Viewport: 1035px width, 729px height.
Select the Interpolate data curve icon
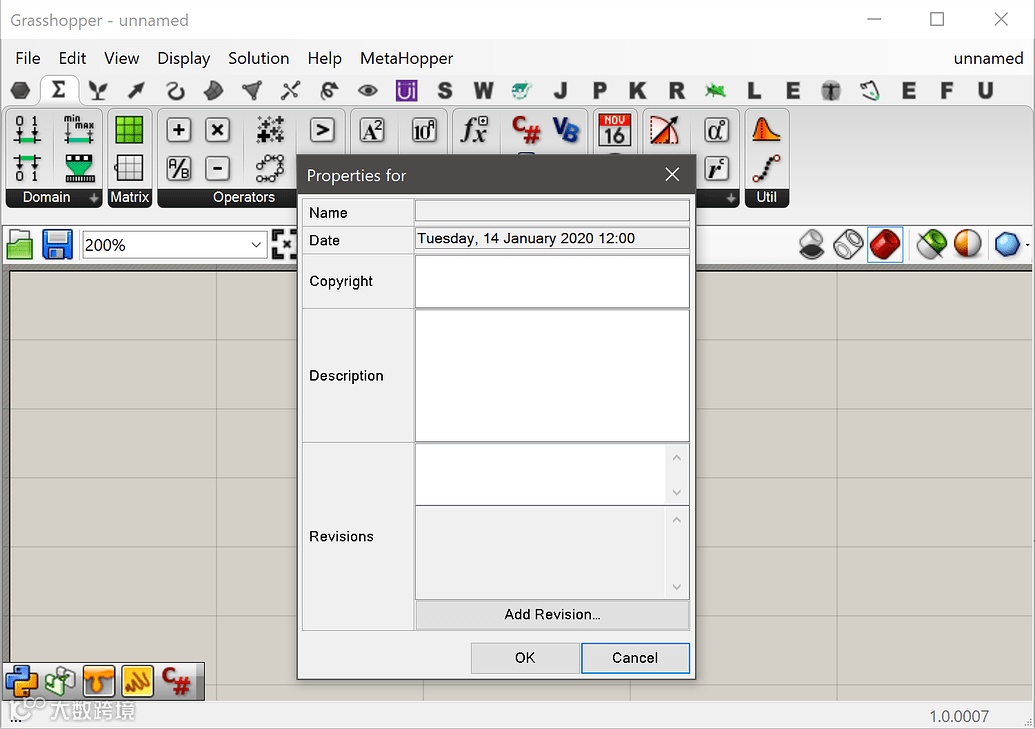(x=766, y=168)
